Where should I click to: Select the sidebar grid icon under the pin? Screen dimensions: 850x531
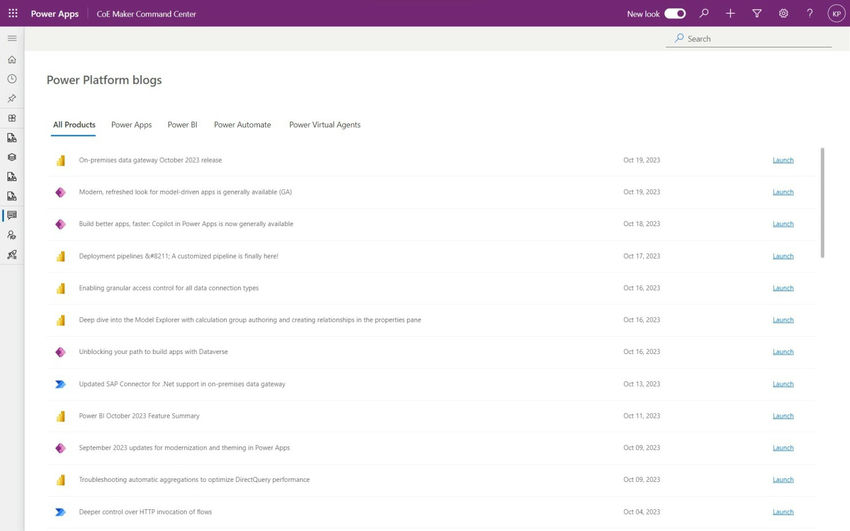(12, 118)
